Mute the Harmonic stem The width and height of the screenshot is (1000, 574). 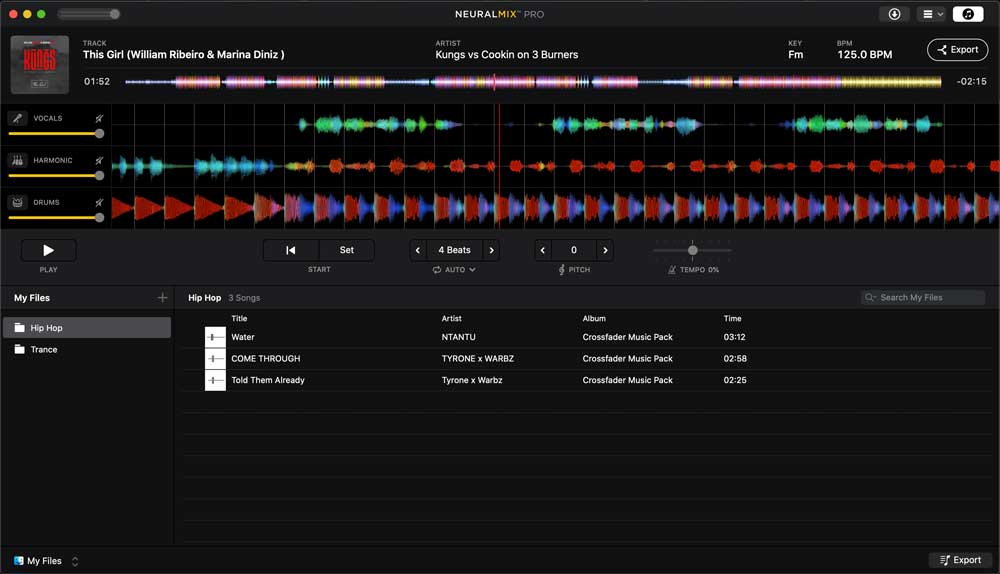pos(99,160)
